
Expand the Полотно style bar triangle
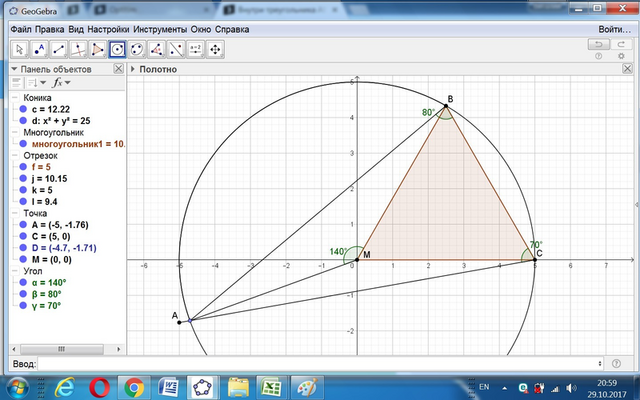(x=133, y=69)
